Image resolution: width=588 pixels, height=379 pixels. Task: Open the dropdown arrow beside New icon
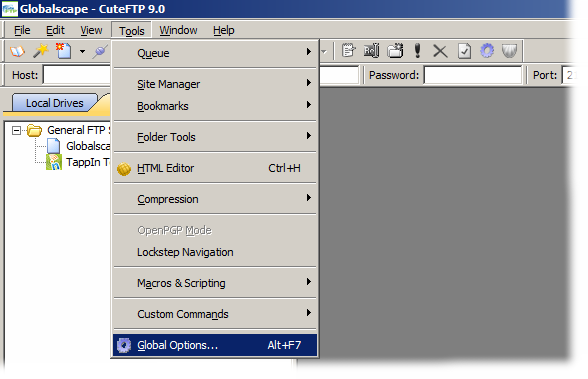coord(82,51)
